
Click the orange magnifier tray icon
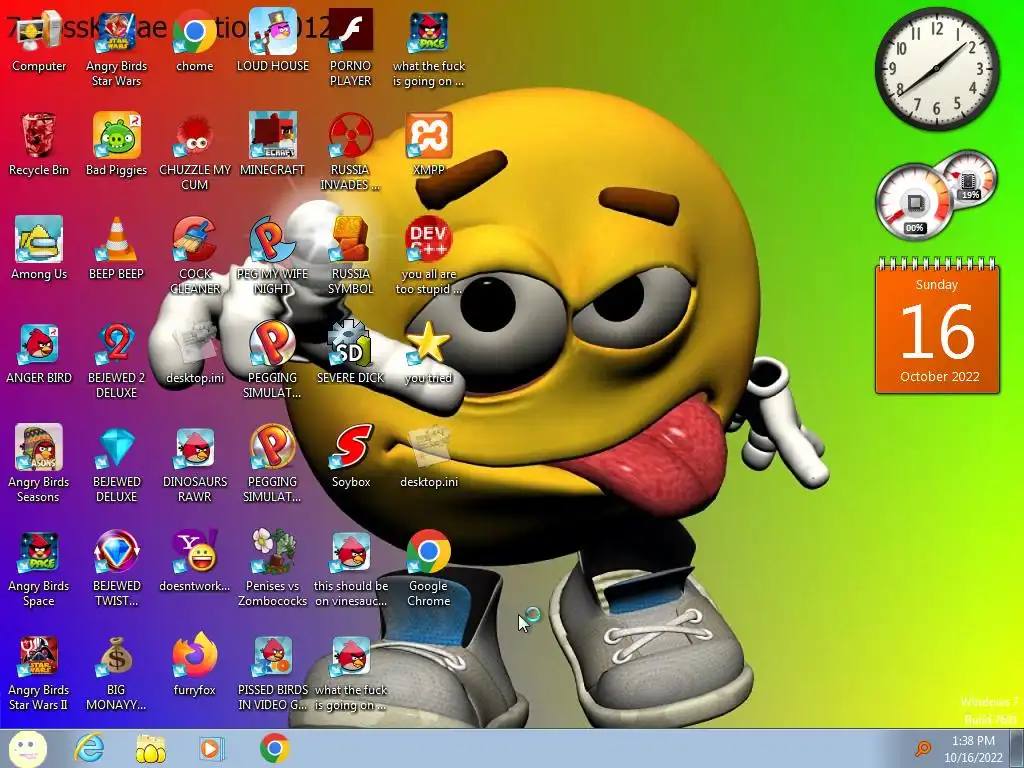[x=923, y=748]
